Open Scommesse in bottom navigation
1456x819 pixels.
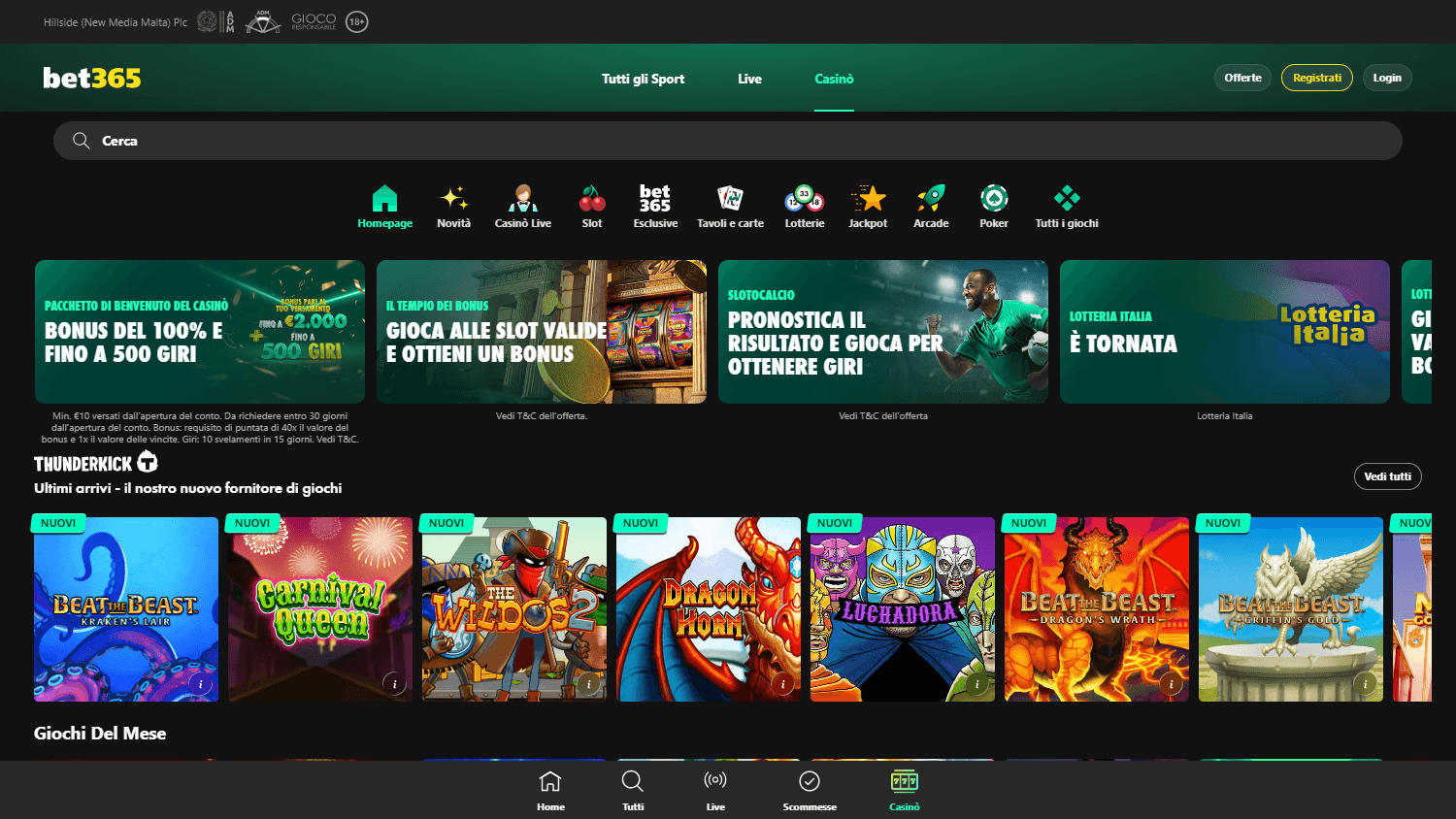click(x=810, y=790)
